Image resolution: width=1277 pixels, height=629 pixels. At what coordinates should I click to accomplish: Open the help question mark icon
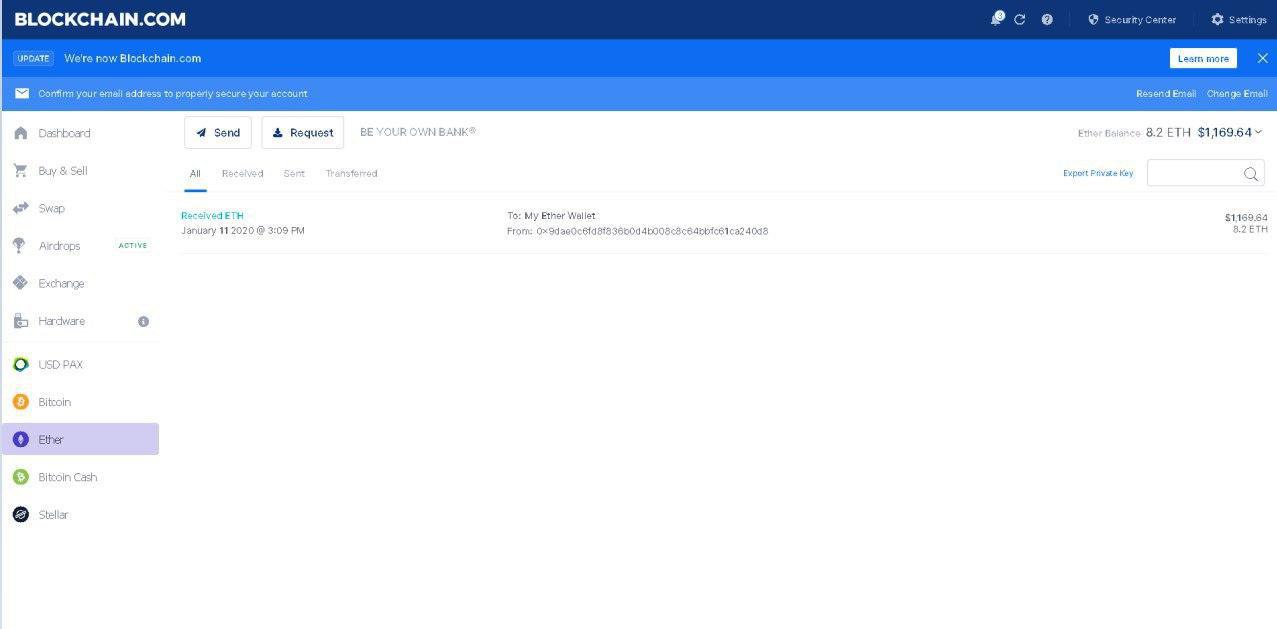coord(1047,19)
